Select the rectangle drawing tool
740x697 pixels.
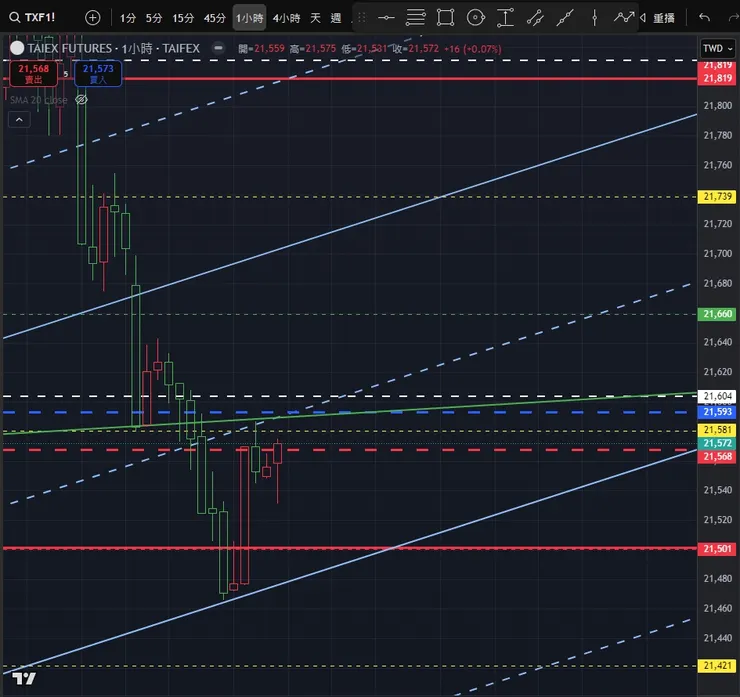(446, 18)
